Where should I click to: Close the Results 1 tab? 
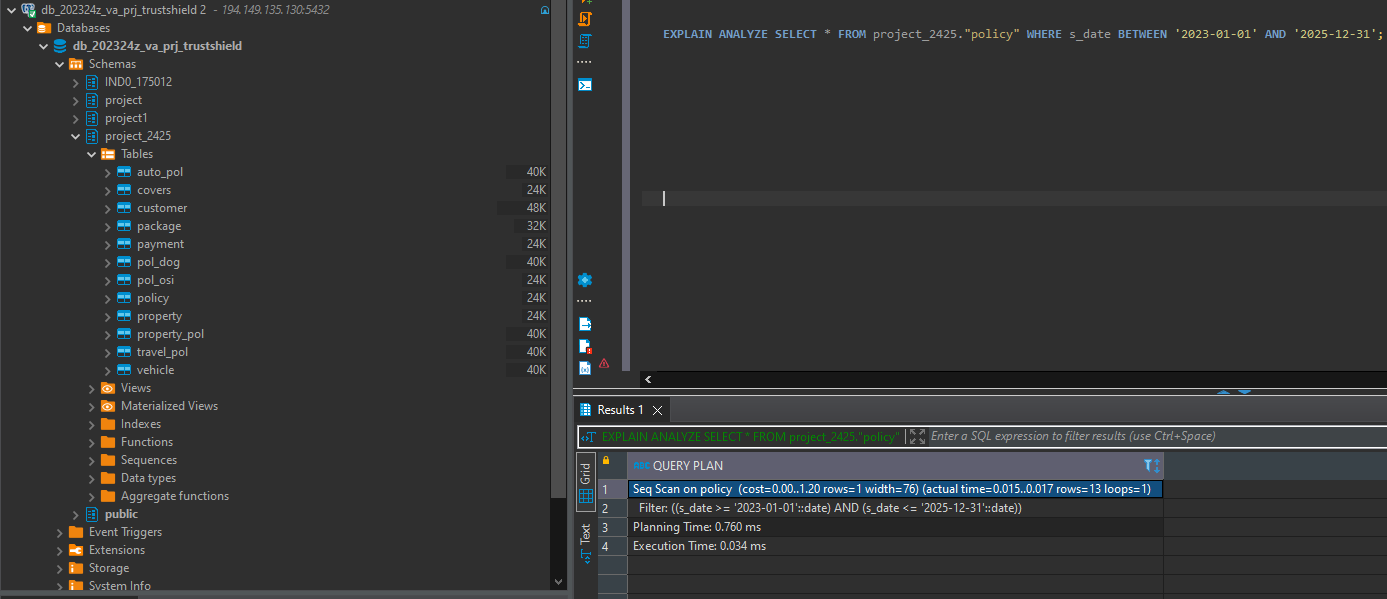pos(657,410)
